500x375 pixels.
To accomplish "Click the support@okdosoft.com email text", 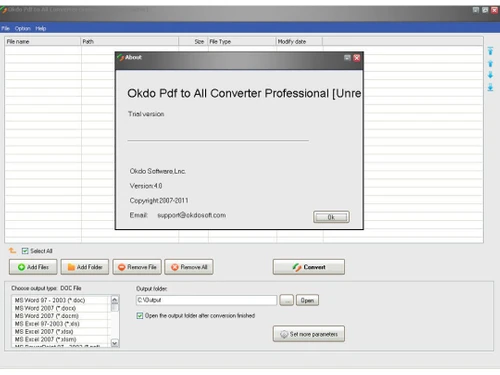I will point(191,215).
